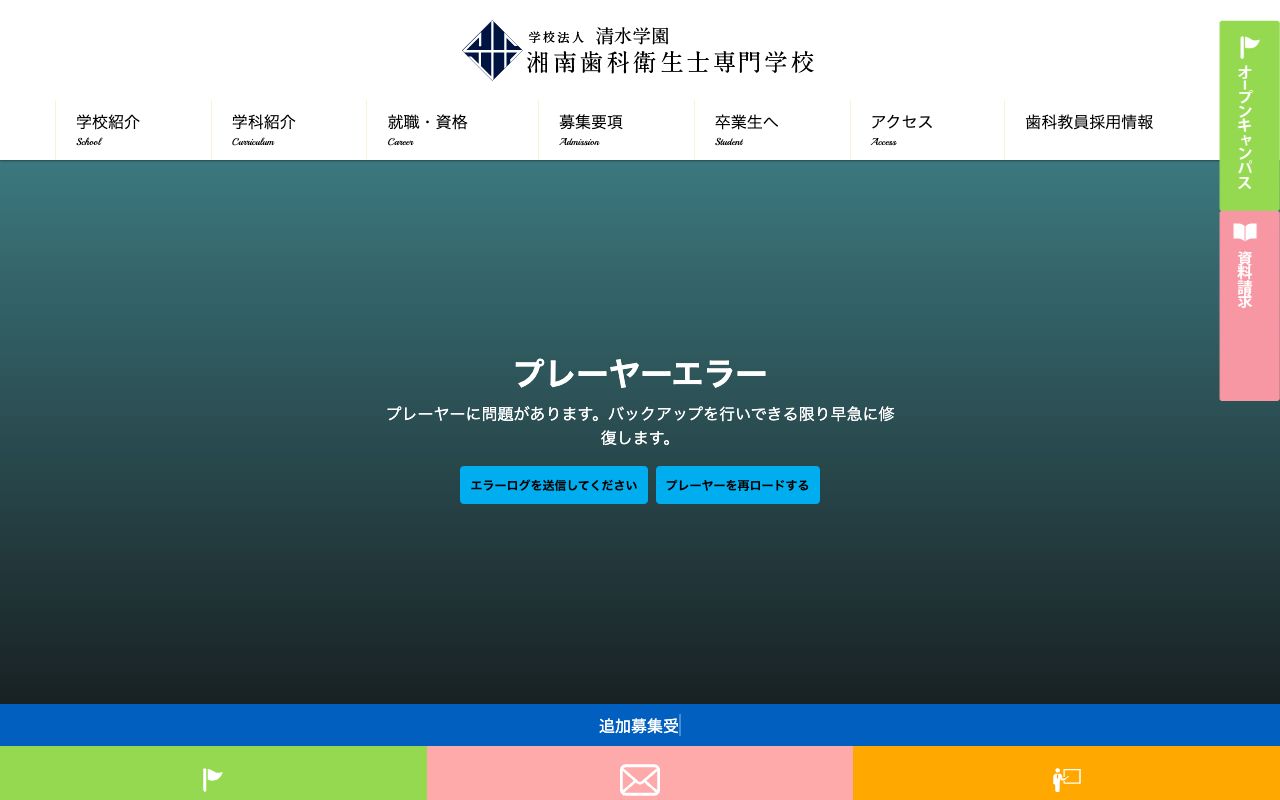
Task: Open the 募集要項 Admission menu
Action: click(x=591, y=128)
